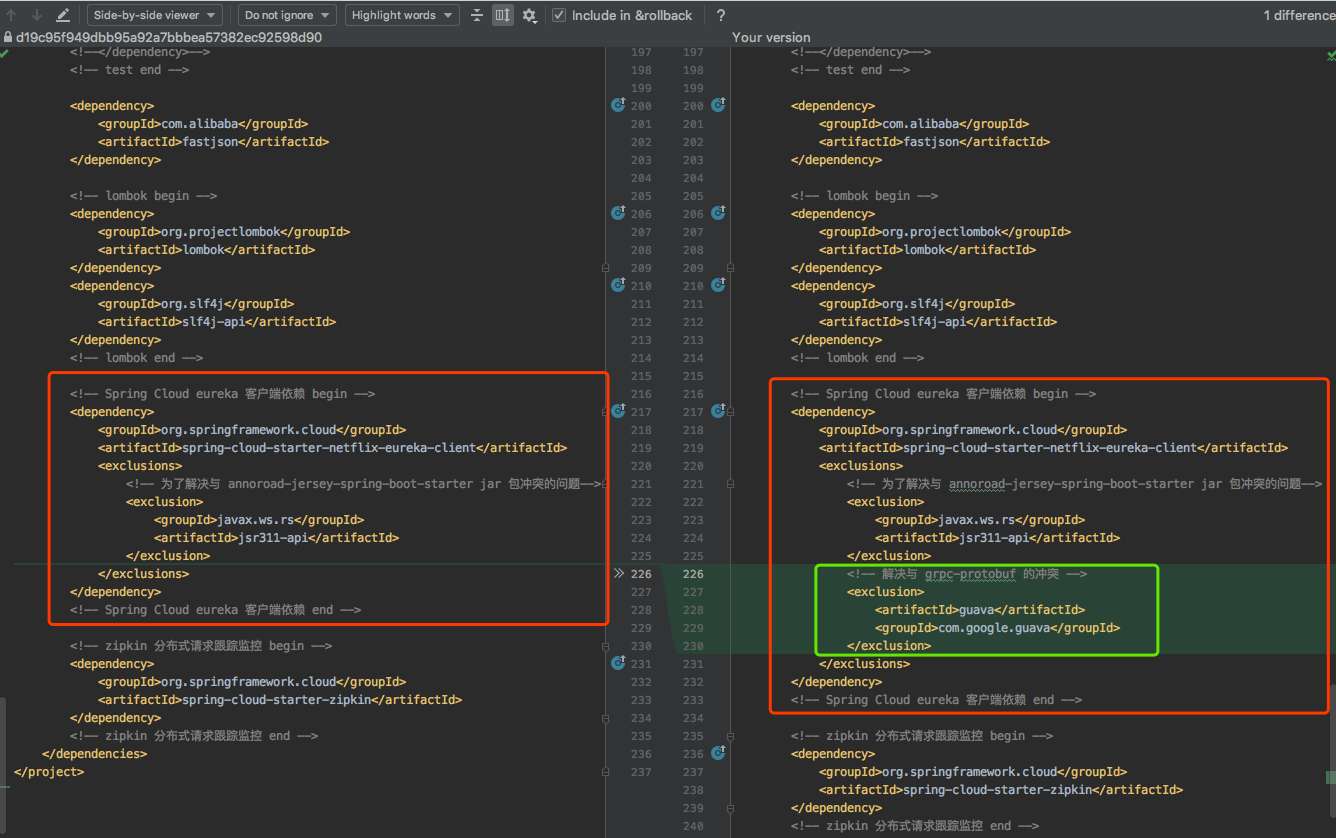Toggle Include in rollback checkbox
Screen dimensions: 1336x838
559,15
